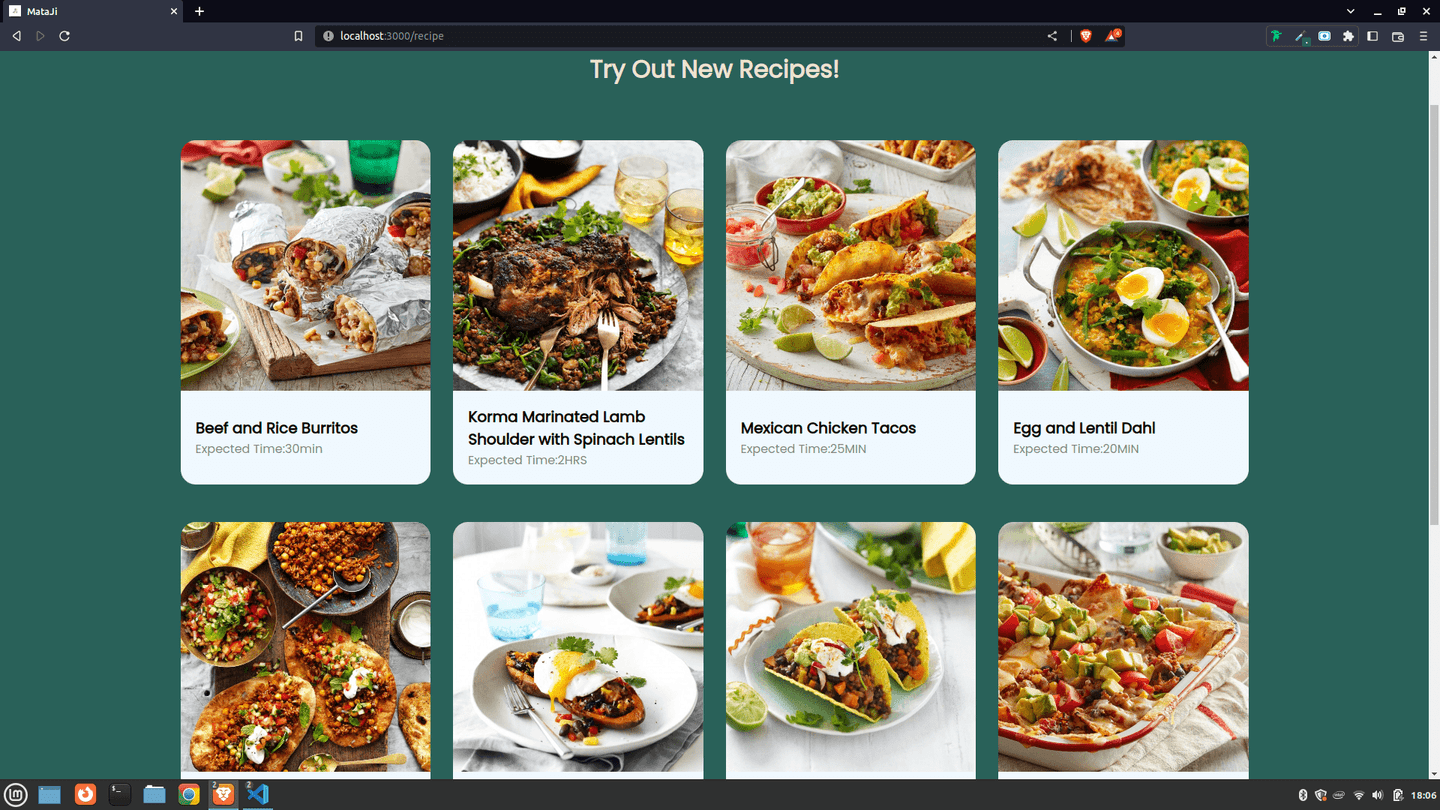The height and width of the screenshot is (810, 1440).
Task: Click the blue screenshot extension icon
Action: coord(1324,36)
